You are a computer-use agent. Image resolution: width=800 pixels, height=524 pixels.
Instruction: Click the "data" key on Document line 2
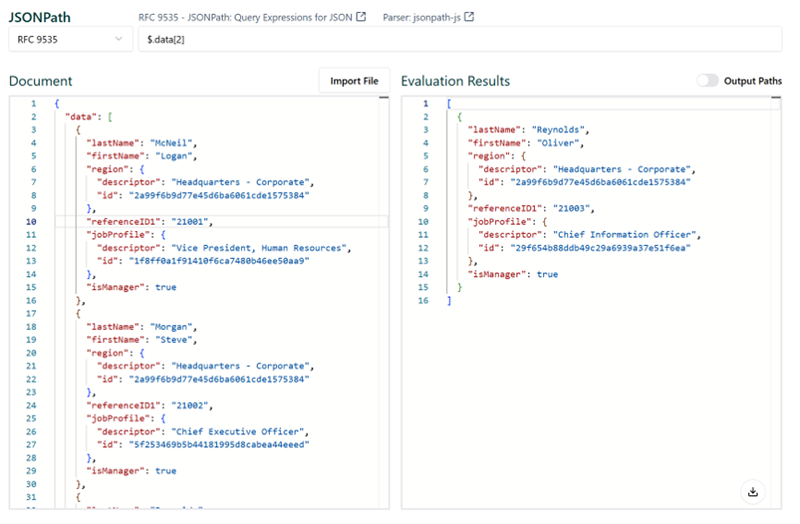(x=81, y=117)
